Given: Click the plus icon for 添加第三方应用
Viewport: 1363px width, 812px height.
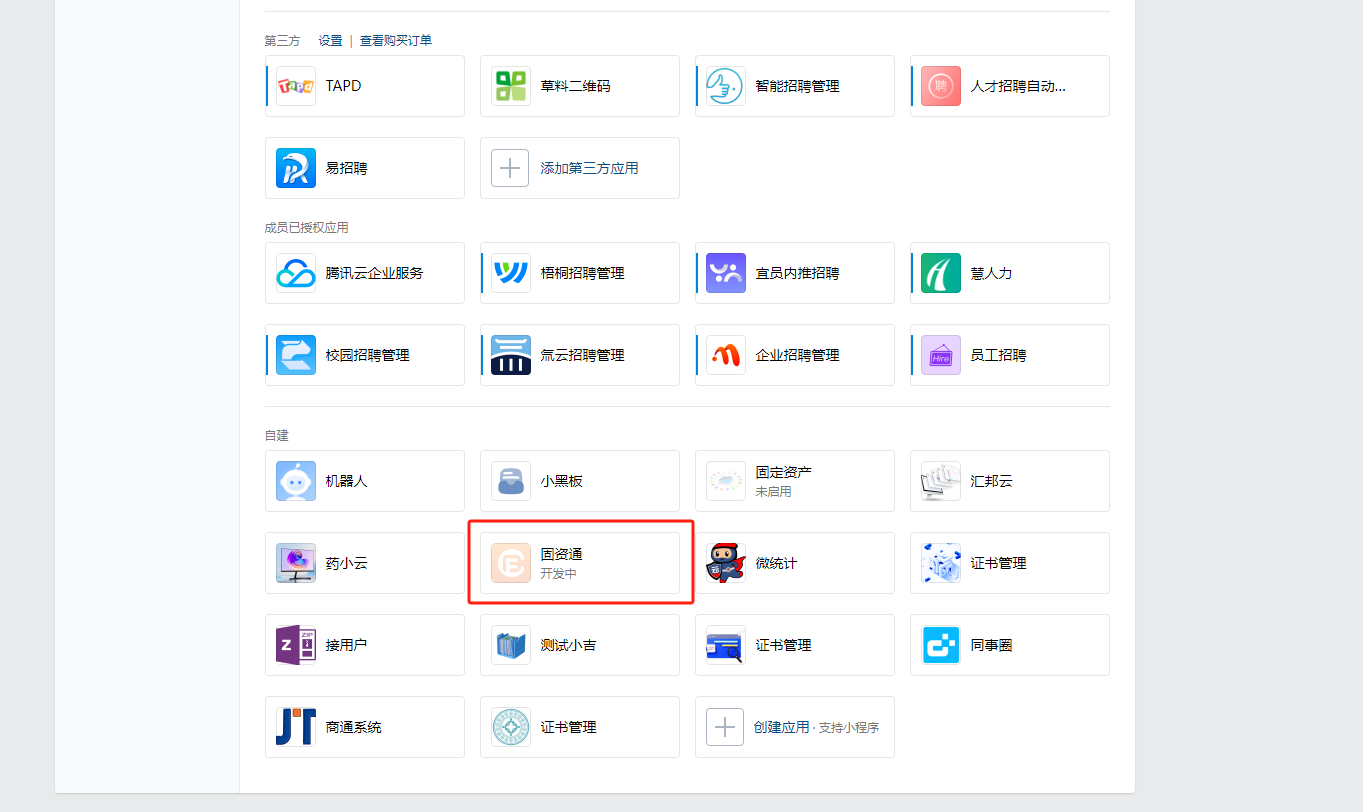Looking at the screenshot, I should click(x=510, y=168).
